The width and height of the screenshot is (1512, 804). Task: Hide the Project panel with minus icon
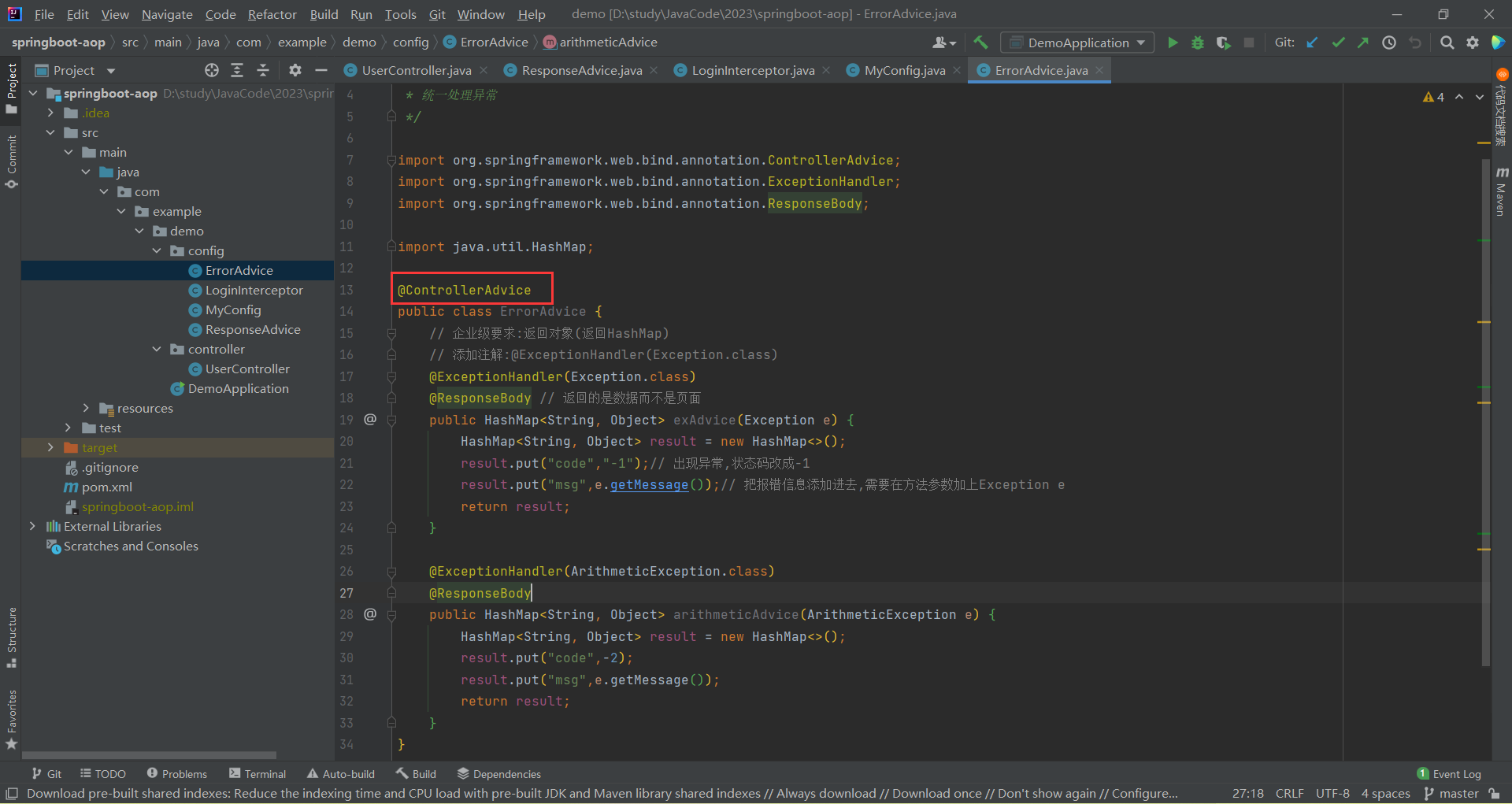(321, 70)
